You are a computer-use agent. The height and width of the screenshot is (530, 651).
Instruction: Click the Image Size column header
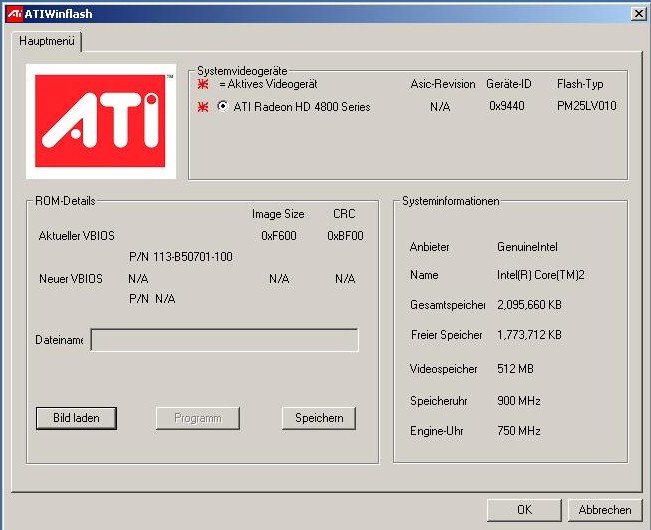coord(278,214)
